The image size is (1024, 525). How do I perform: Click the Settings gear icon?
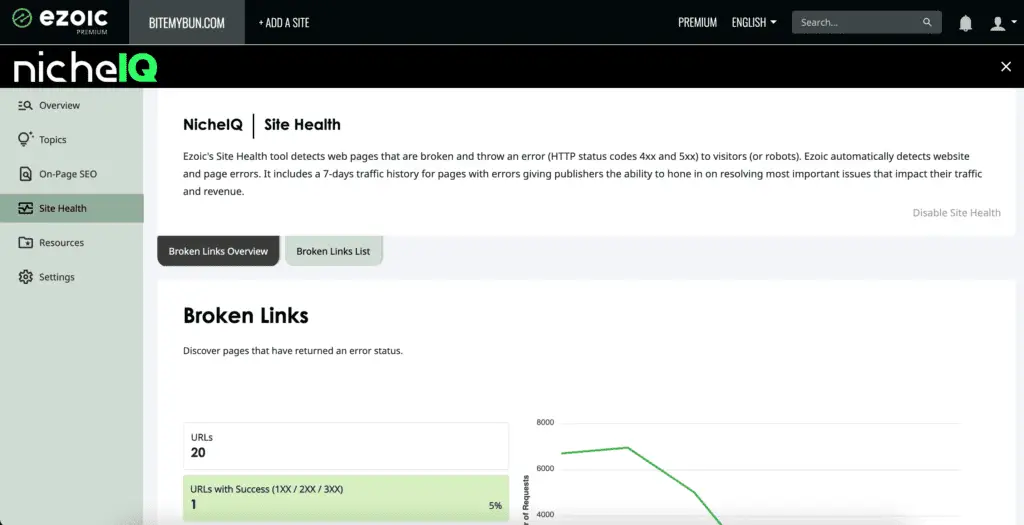tap(25, 277)
